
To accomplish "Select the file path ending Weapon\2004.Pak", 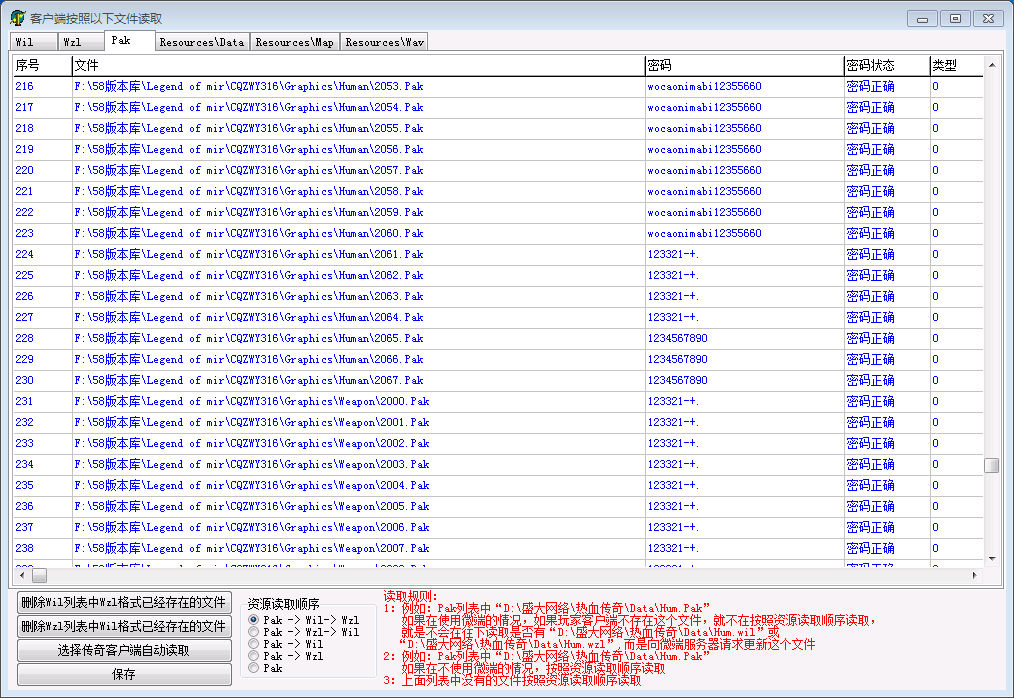I will (252, 485).
